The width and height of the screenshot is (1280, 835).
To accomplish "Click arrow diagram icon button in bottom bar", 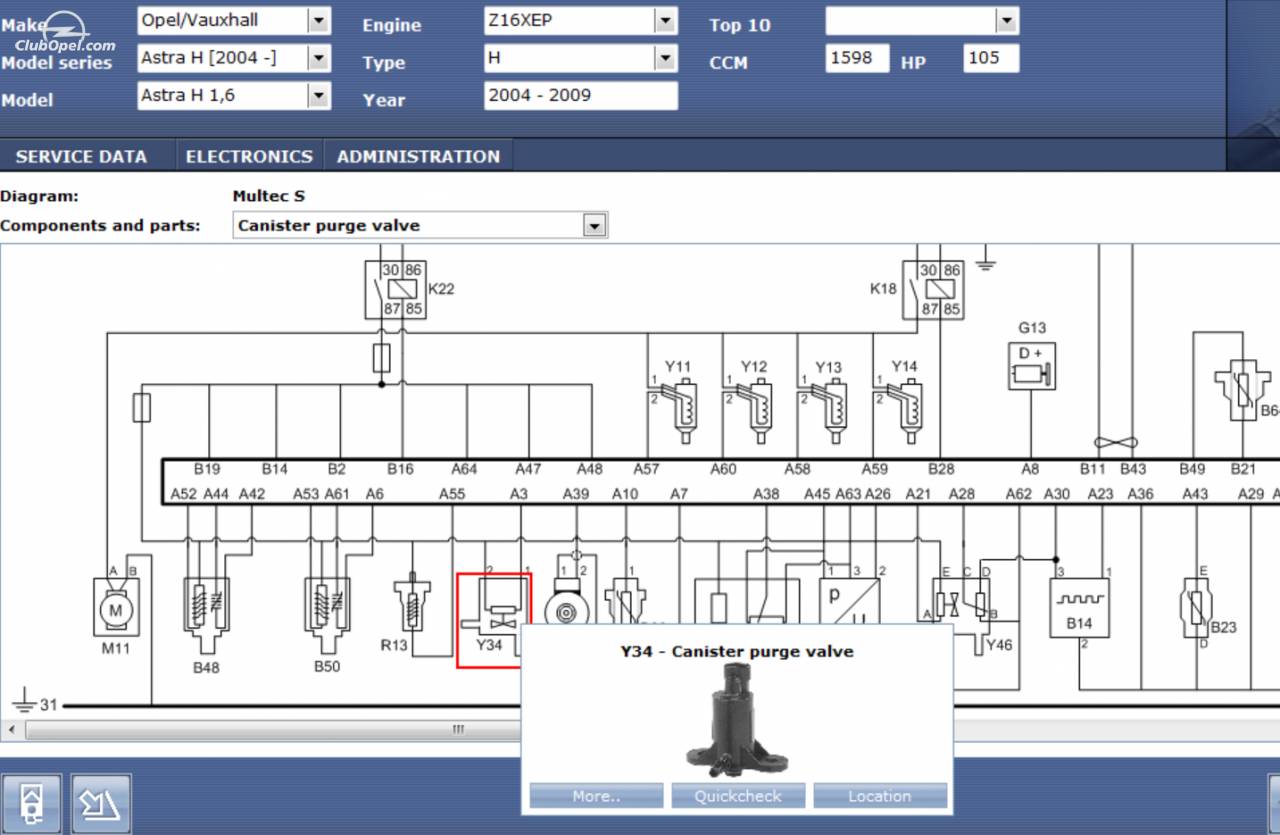I will point(101,804).
